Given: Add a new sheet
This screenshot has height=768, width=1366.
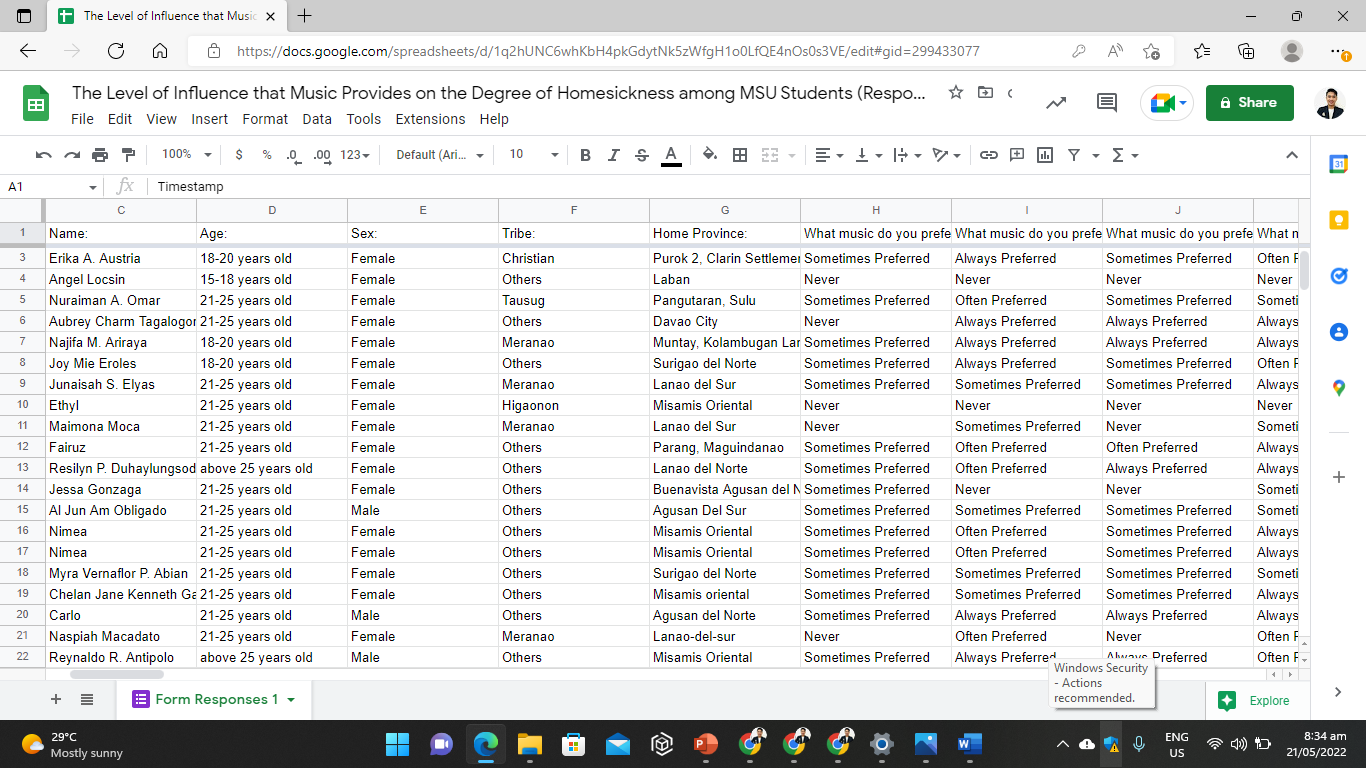Looking at the screenshot, I should click(x=56, y=700).
